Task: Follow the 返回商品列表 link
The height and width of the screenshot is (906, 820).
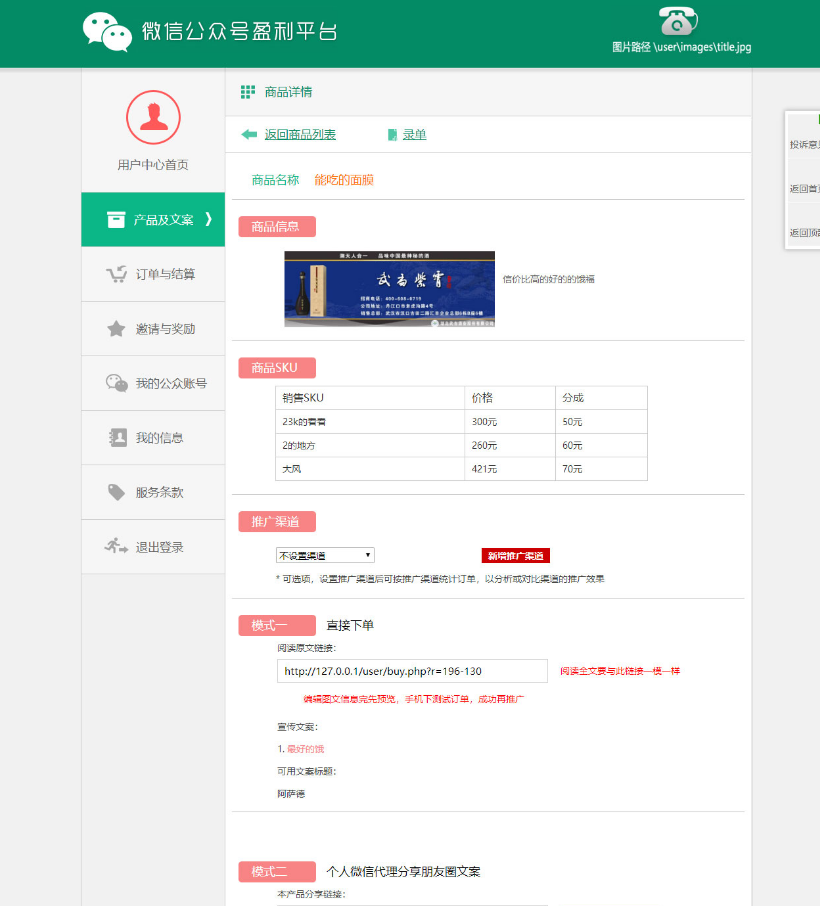Action: coord(300,135)
